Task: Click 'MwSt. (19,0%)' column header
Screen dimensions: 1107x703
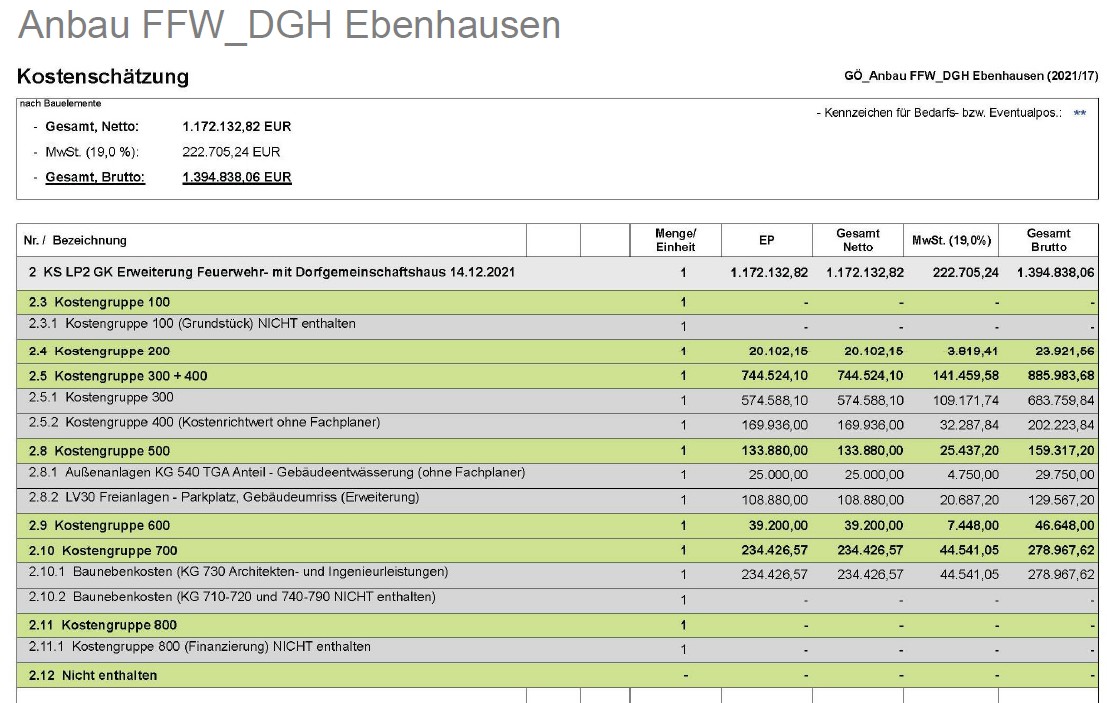Action: pyautogui.click(x=952, y=240)
